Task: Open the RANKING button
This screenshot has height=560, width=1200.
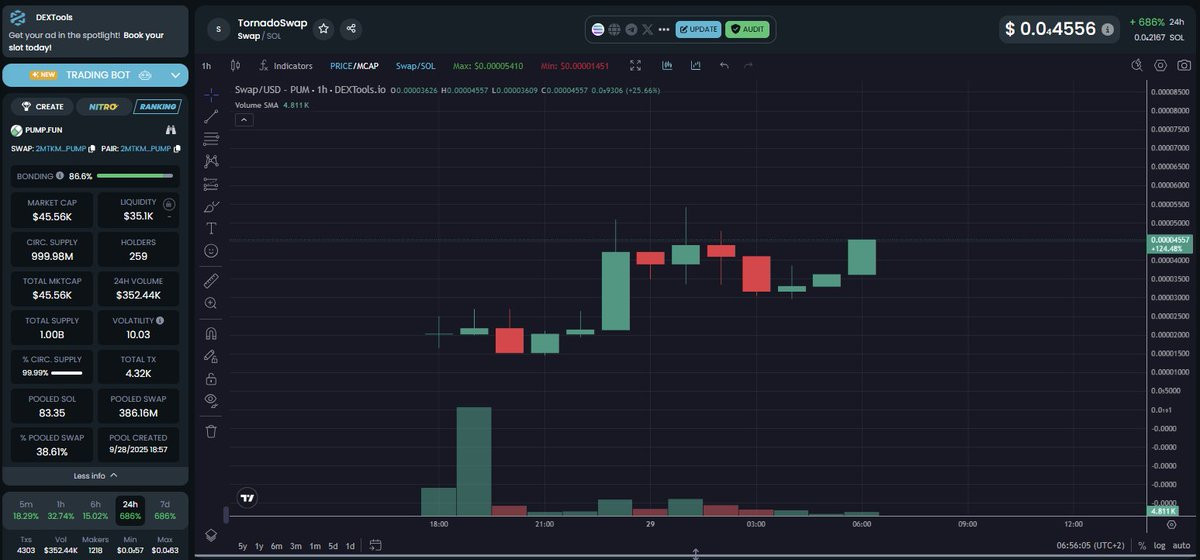Action: (x=156, y=106)
